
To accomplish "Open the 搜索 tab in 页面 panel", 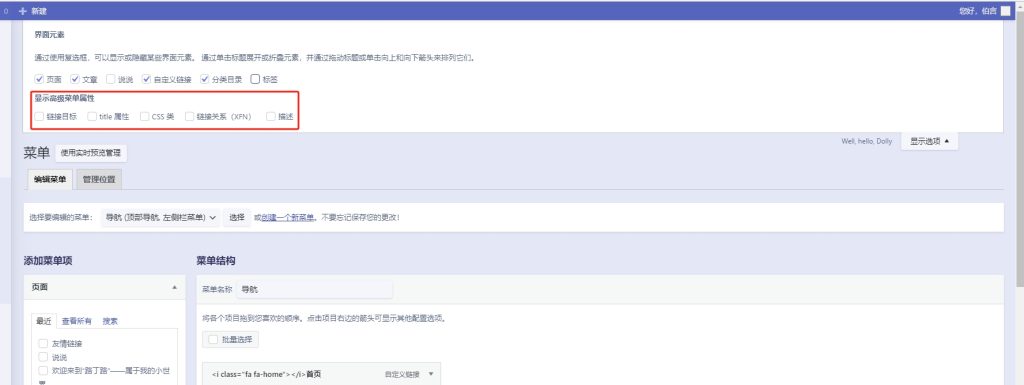I will click(x=110, y=321).
